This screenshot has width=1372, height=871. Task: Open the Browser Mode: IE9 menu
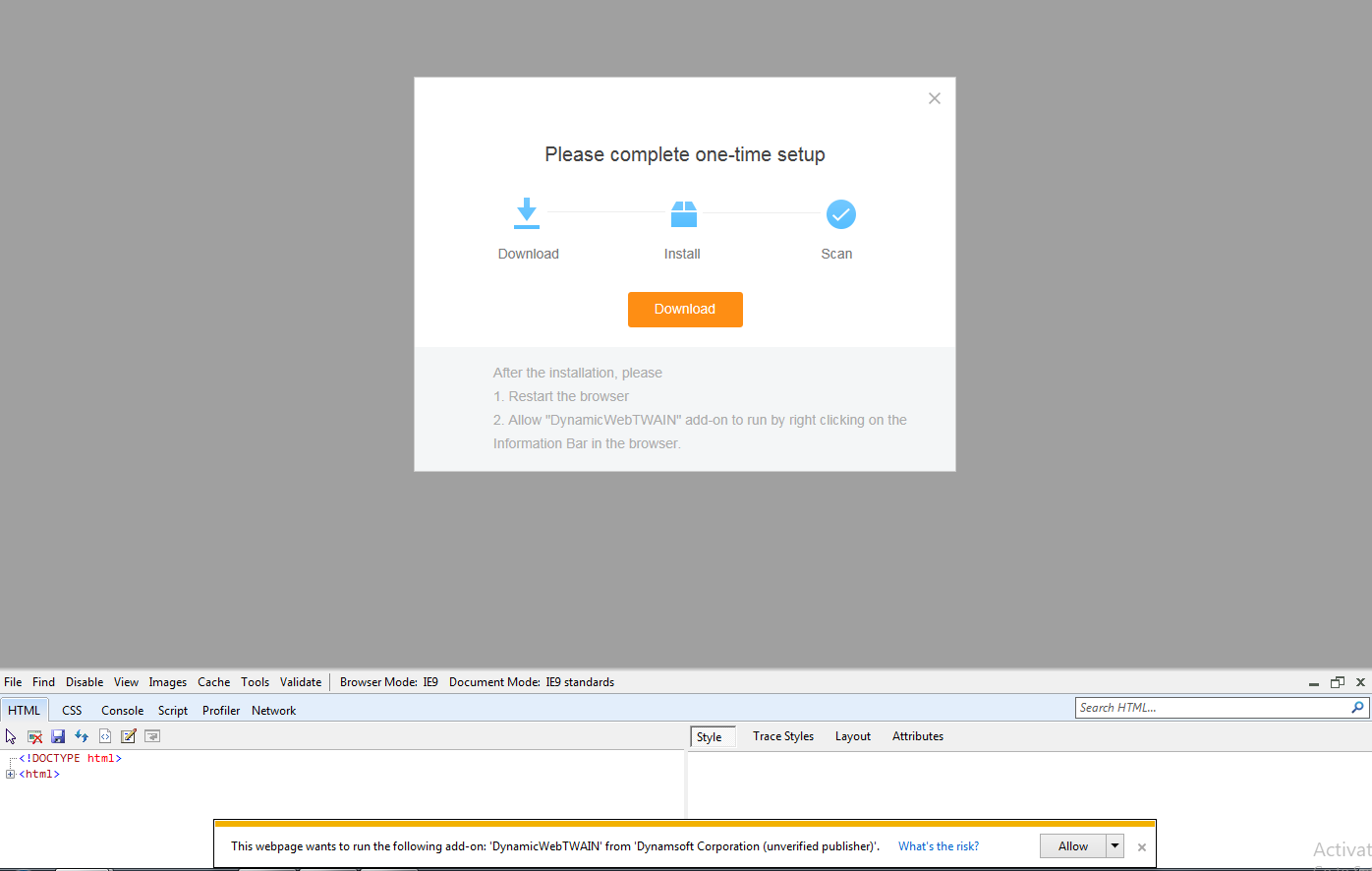click(x=389, y=682)
